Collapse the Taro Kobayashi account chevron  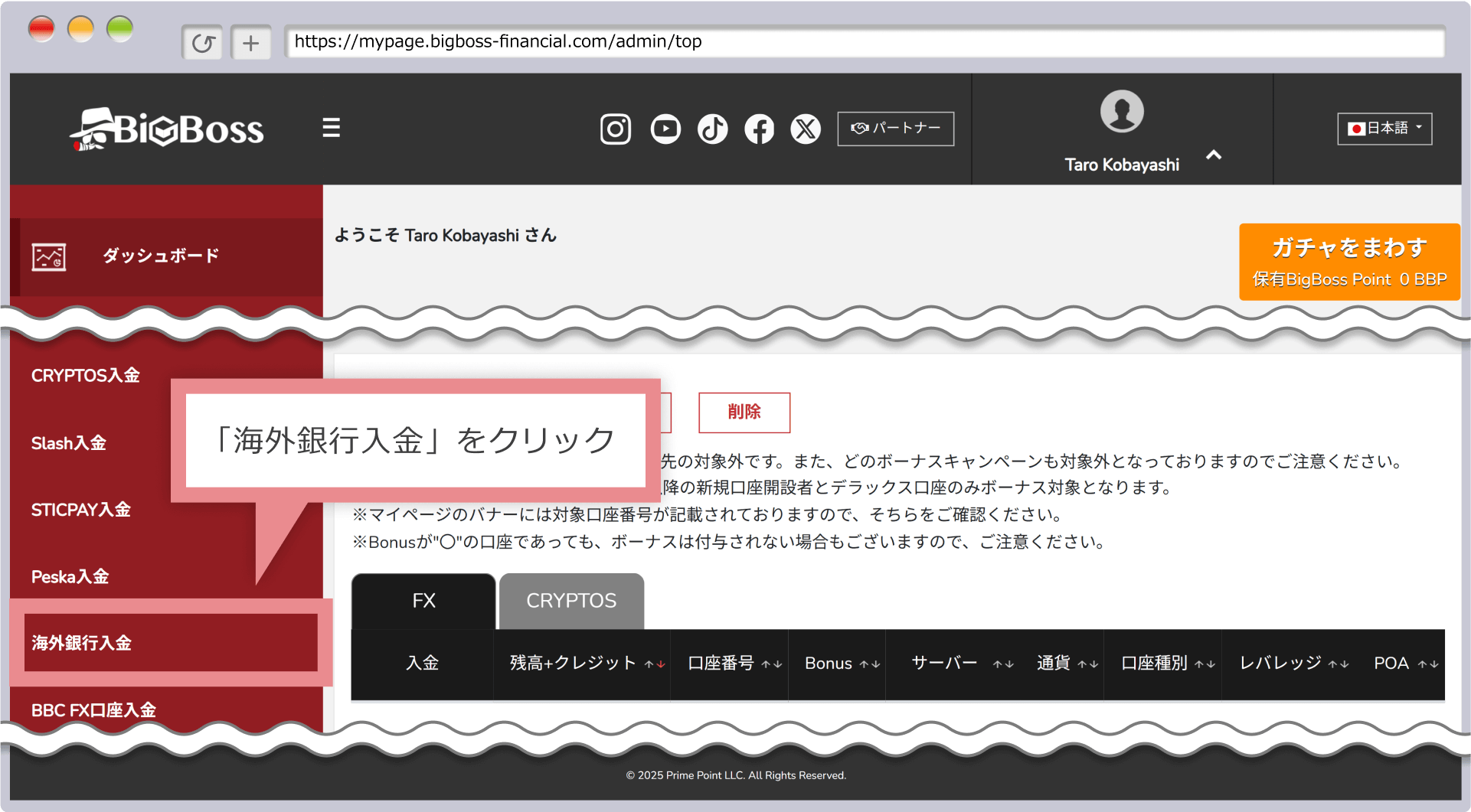click(1214, 155)
